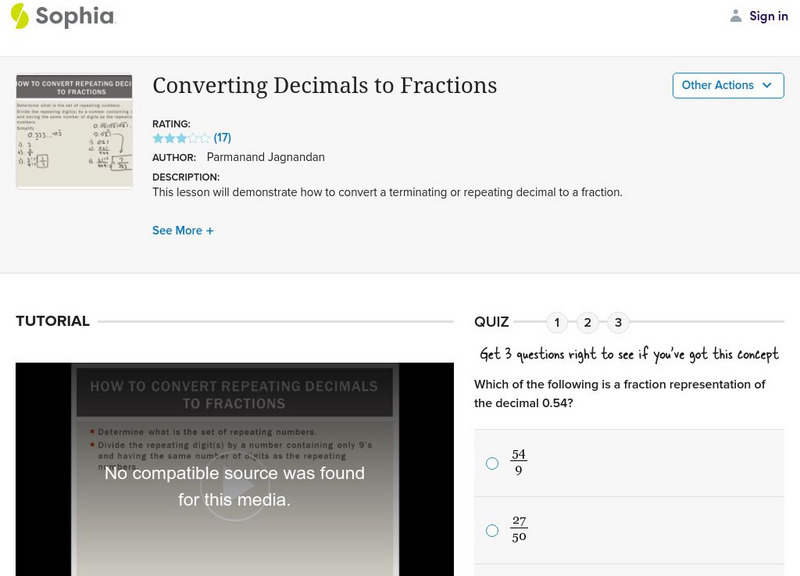This screenshot has height=576, width=800.
Task: Click the third rating star
Action: pos(181,138)
